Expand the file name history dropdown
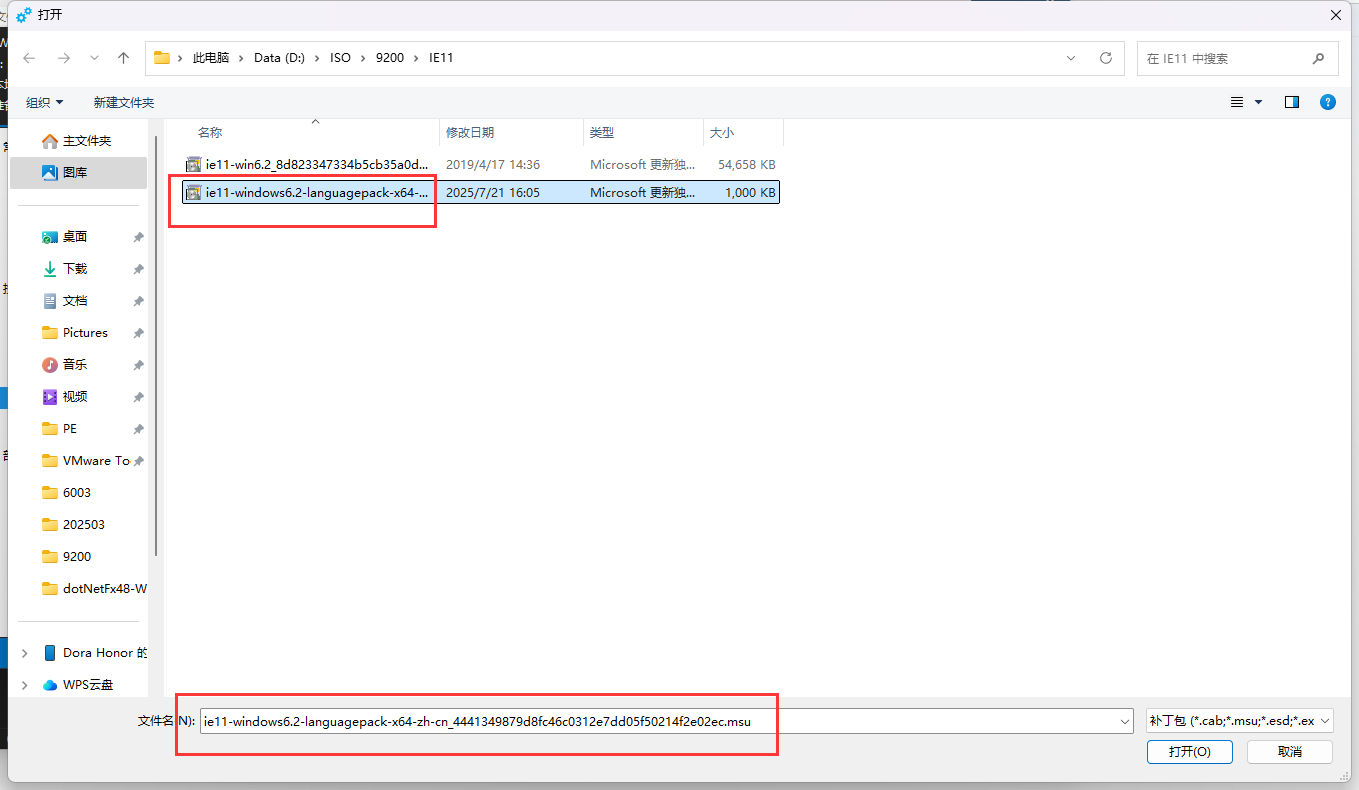This screenshot has width=1359, height=790. (x=1123, y=720)
